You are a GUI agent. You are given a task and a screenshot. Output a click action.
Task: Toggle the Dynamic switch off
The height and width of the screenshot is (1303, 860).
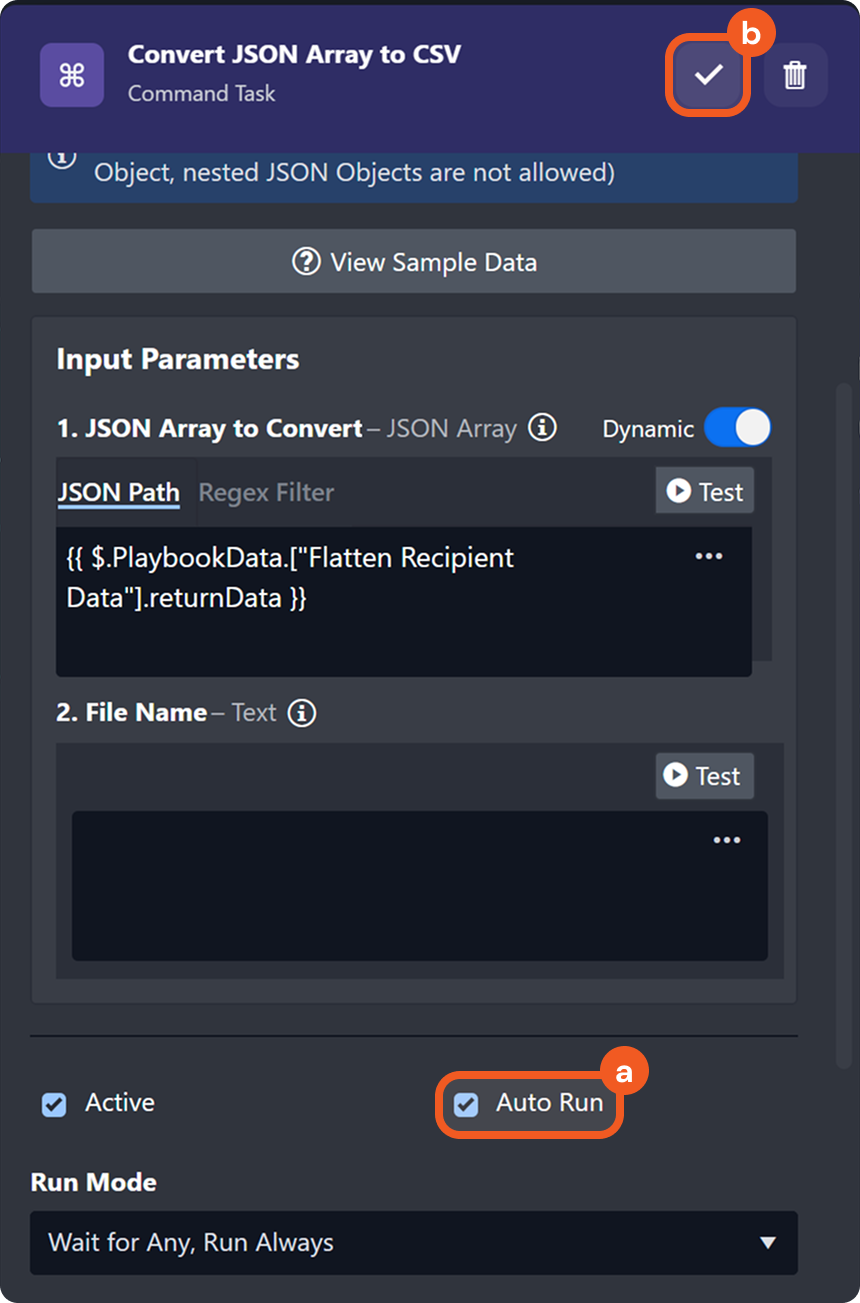click(x=737, y=428)
